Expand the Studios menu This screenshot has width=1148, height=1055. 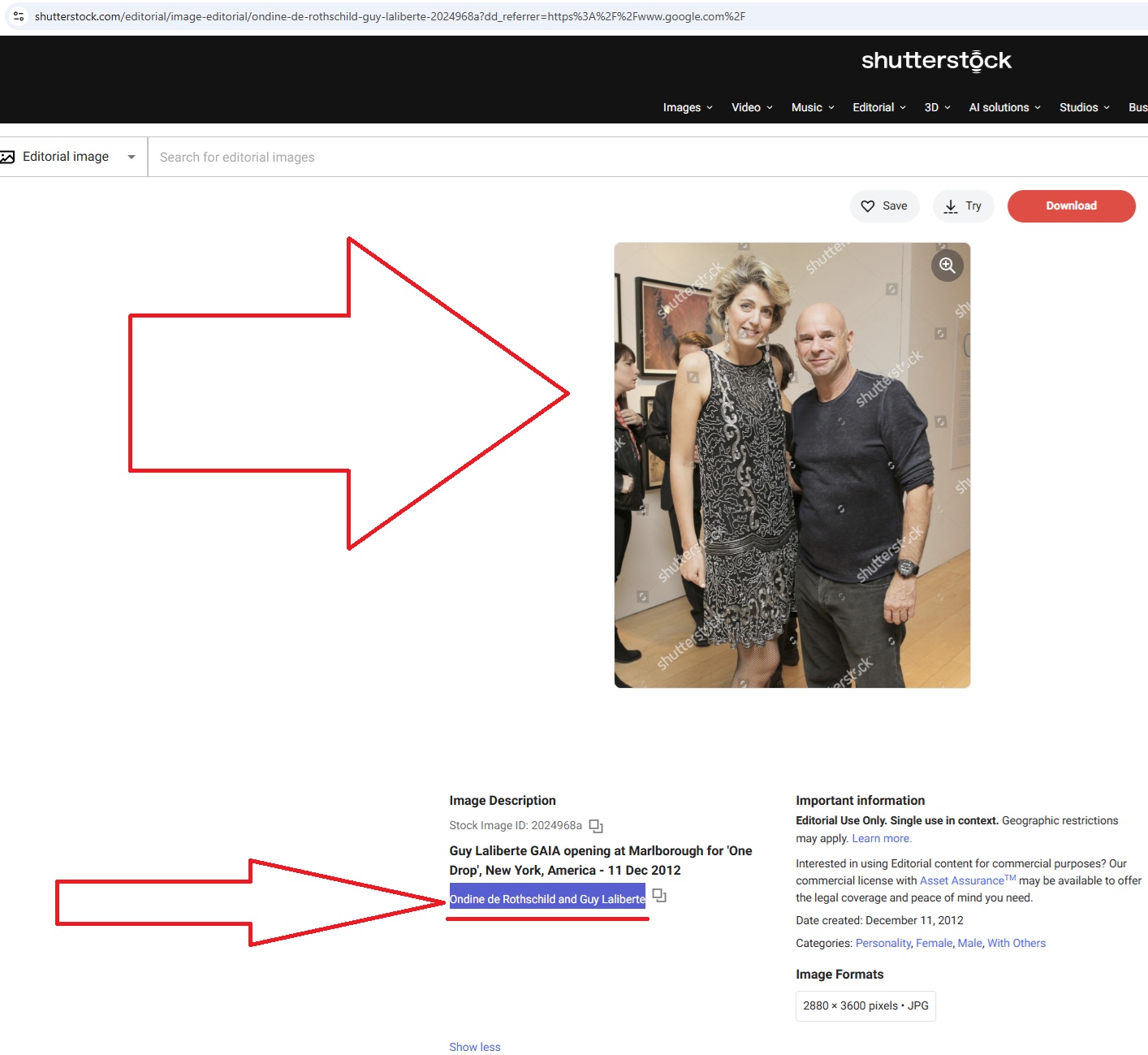tap(1084, 107)
